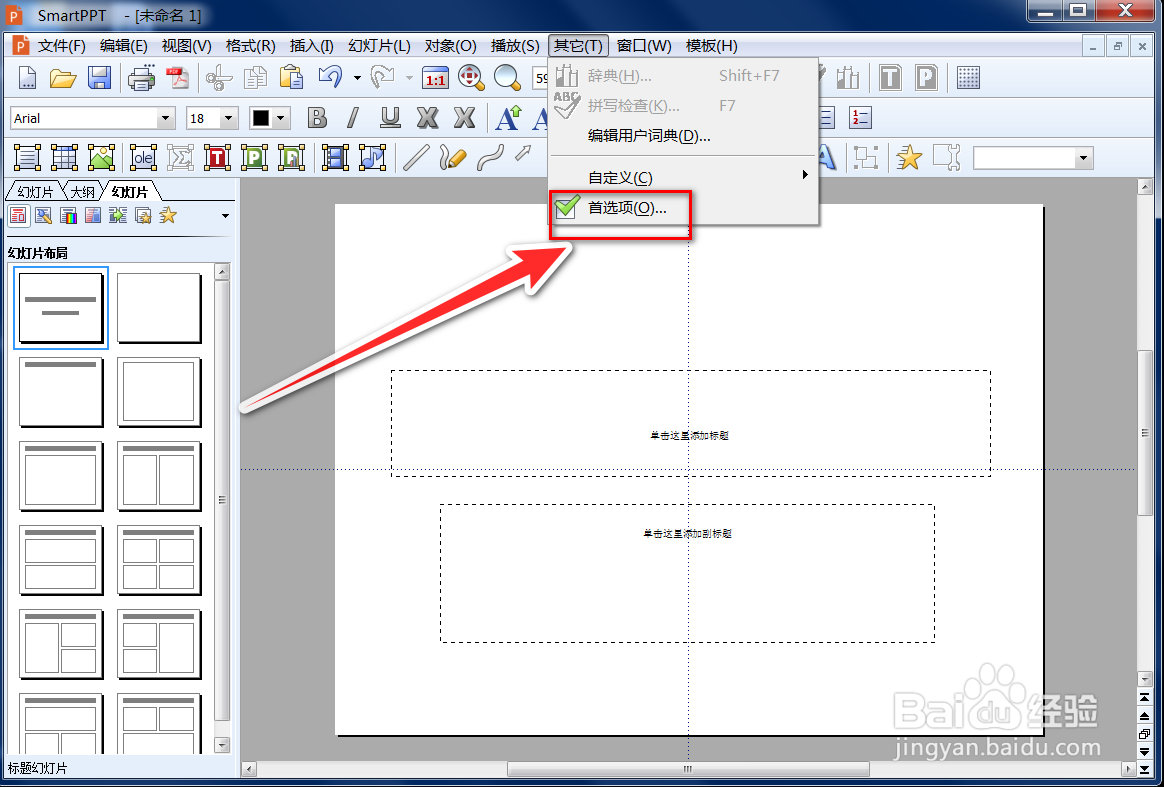Insert a movie clip frame

tap(336, 157)
